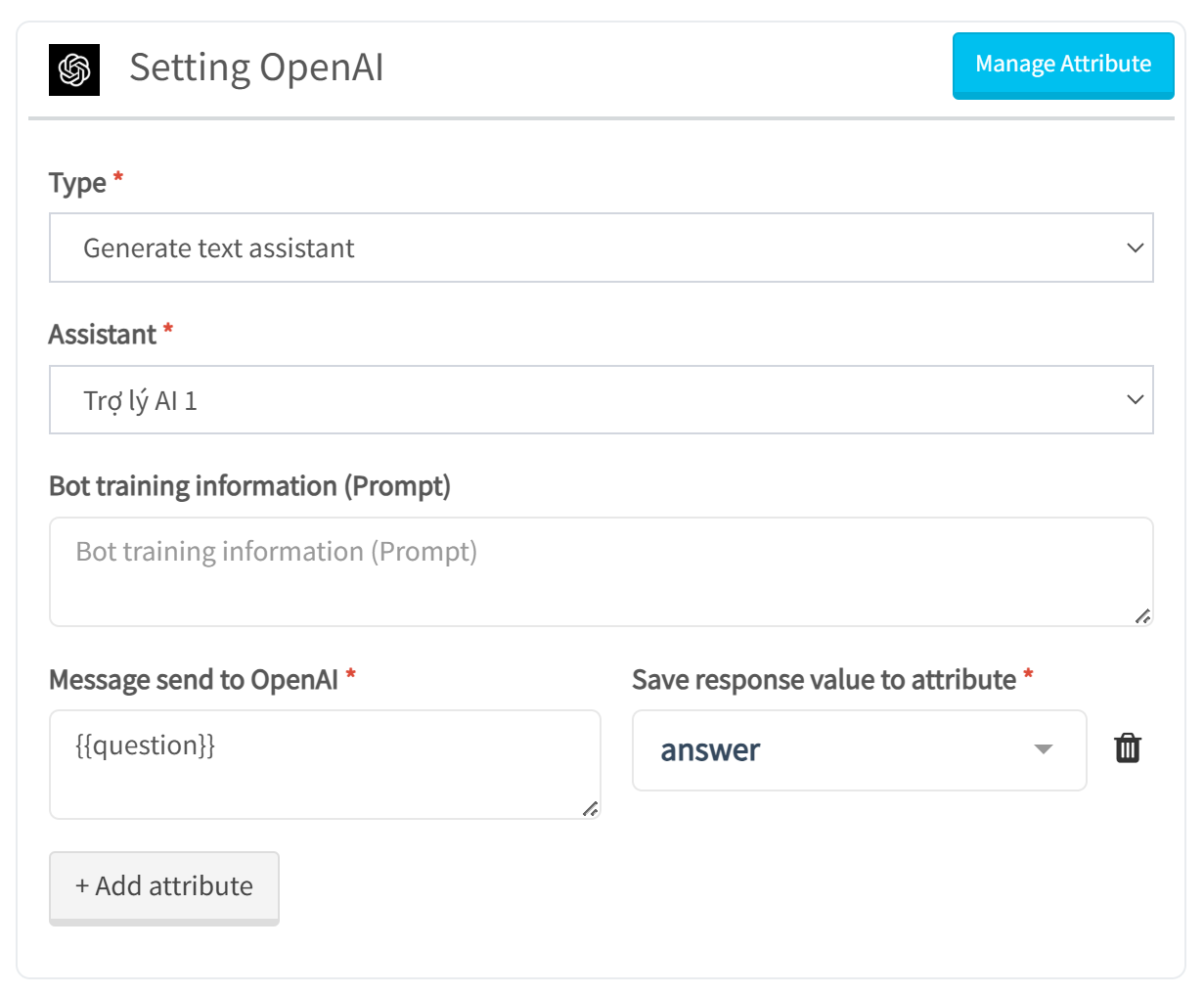
Task: Click the Bot training information (Prompt) label
Action: (x=250, y=486)
